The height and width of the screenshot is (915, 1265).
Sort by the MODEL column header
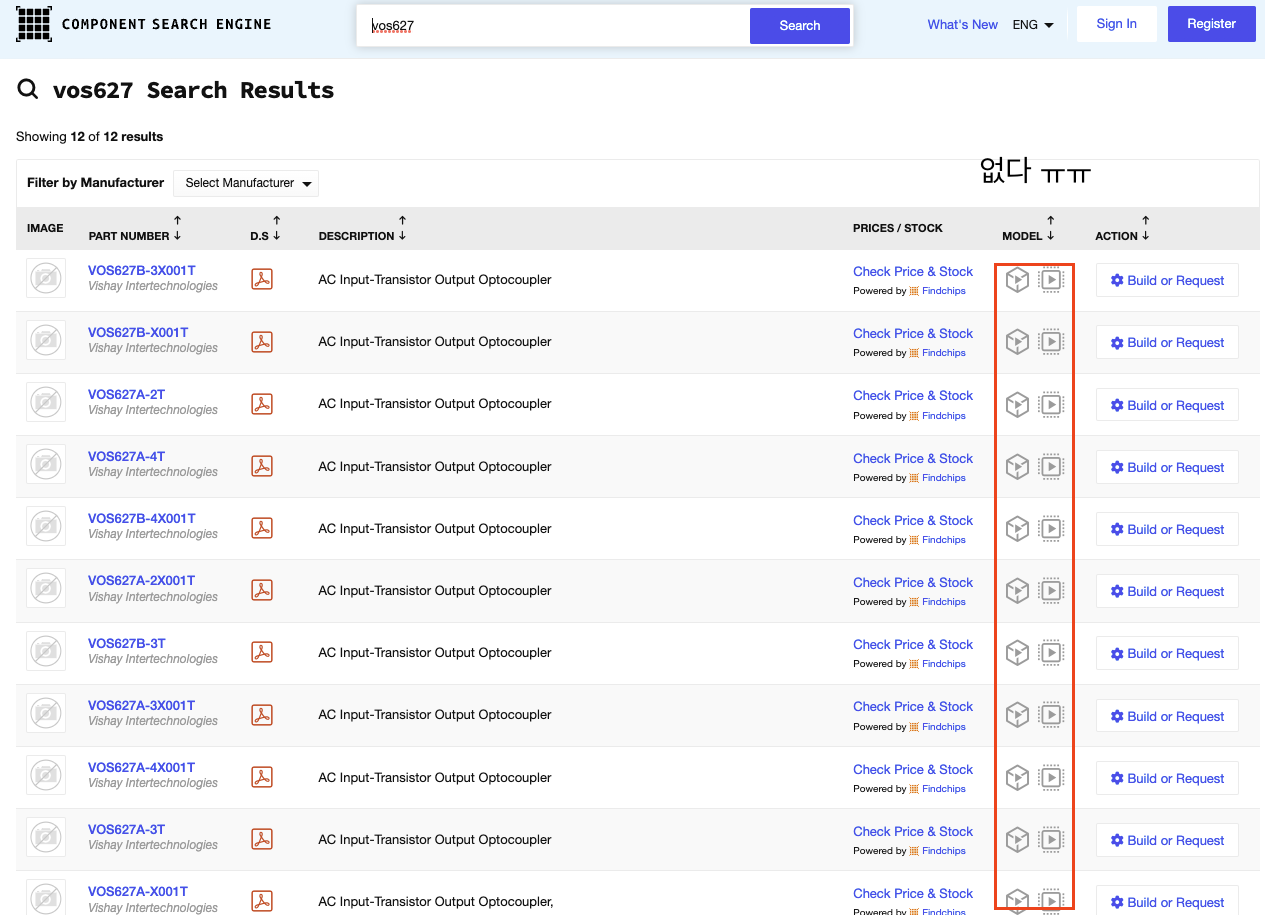1028,228
